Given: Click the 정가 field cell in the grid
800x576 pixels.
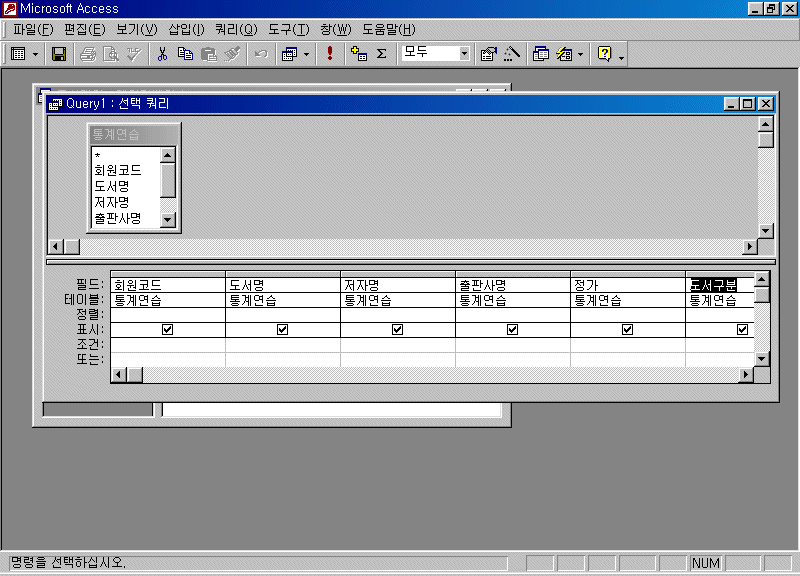Looking at the screenshot, I should pyautogui.click(x=628, y=285).
